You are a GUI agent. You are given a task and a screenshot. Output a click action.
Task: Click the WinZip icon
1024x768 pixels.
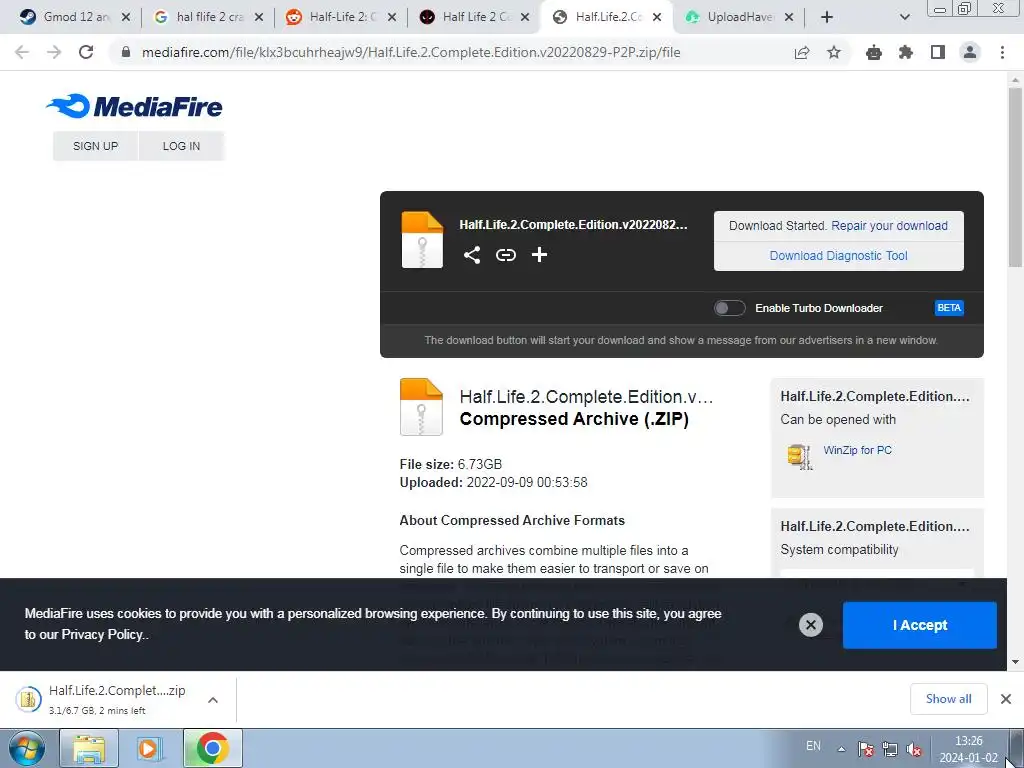coord(800,456)
